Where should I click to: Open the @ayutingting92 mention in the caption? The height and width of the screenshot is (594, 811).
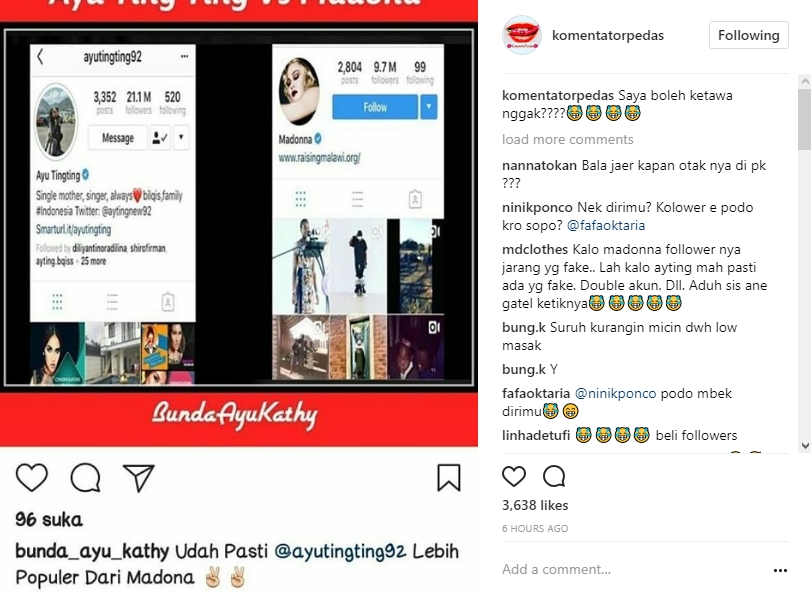(x=340, y=551)
